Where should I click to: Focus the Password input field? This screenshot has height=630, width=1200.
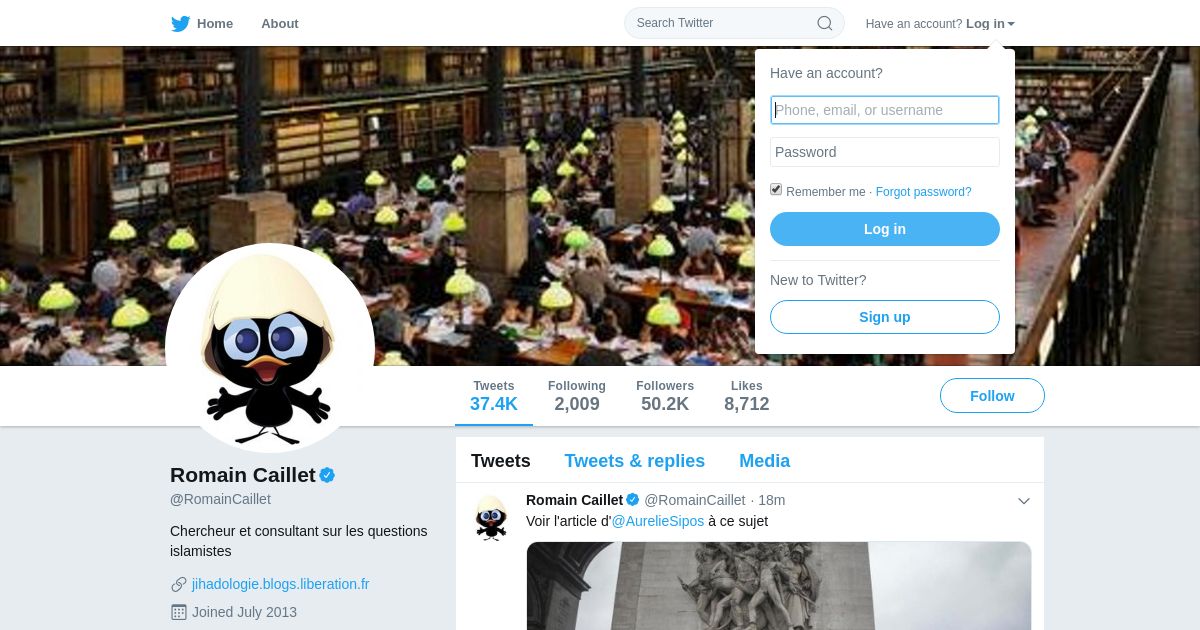click(885, 152)
